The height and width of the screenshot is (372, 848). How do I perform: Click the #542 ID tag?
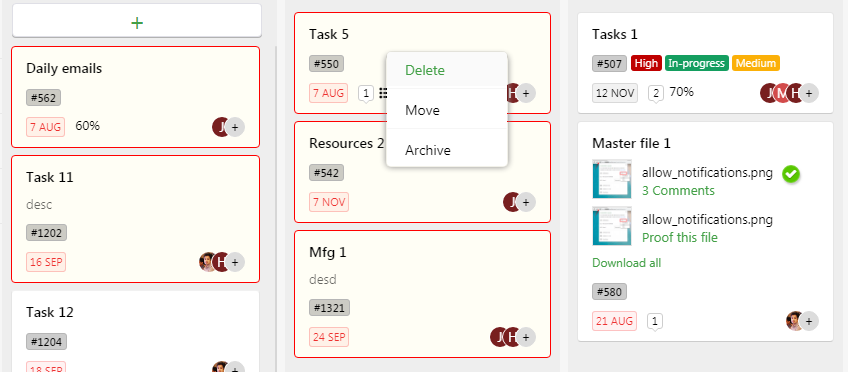pyautogui.click(x=327, y=173)
